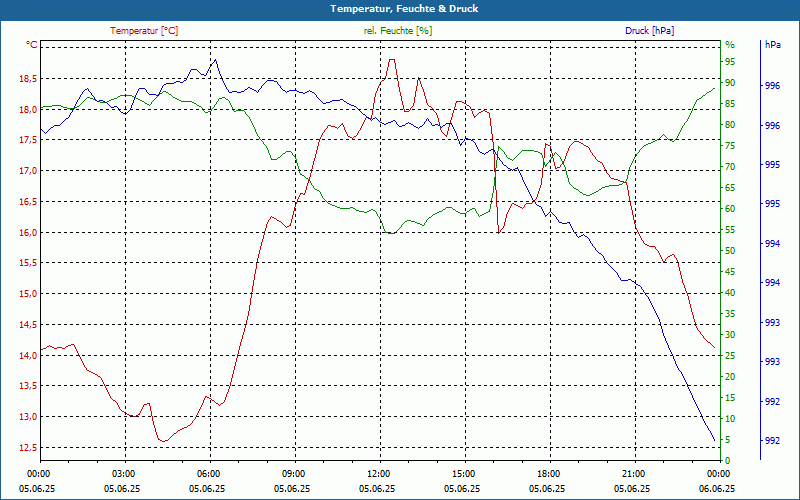Click the 06:00 time axis label

coord(209,473)
